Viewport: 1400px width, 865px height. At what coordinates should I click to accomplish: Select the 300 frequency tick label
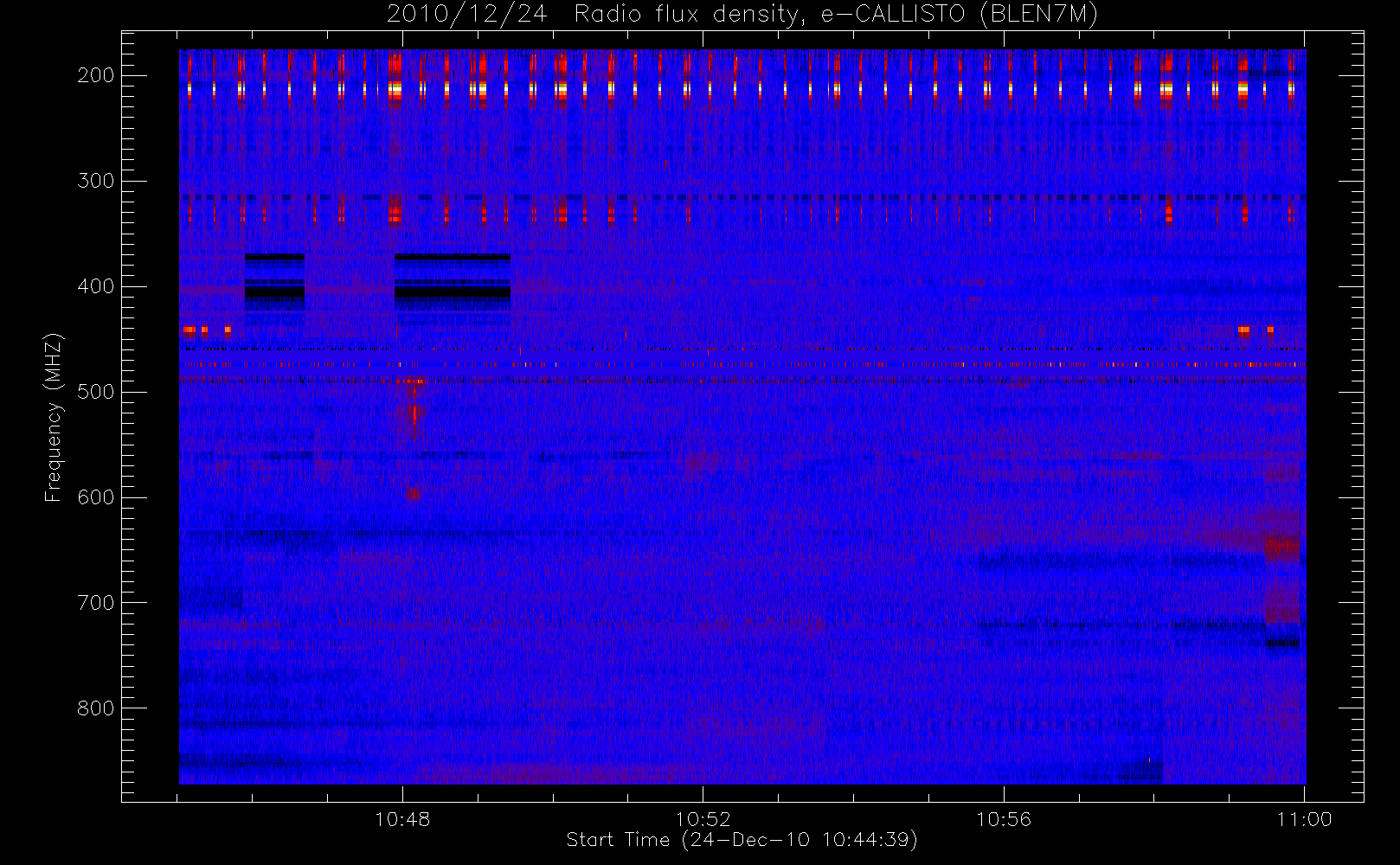click(x=95, y=181)
